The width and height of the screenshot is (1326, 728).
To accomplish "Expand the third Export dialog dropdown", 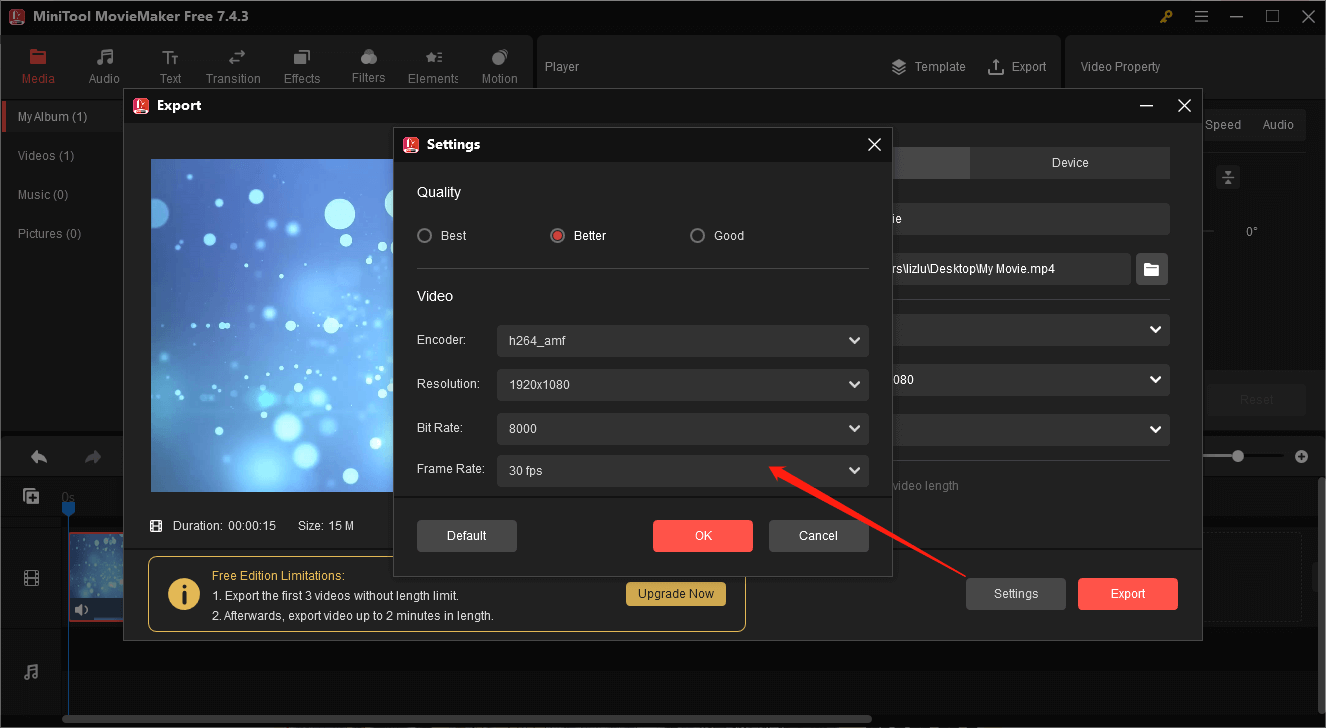I will [x=1156, y=430].
